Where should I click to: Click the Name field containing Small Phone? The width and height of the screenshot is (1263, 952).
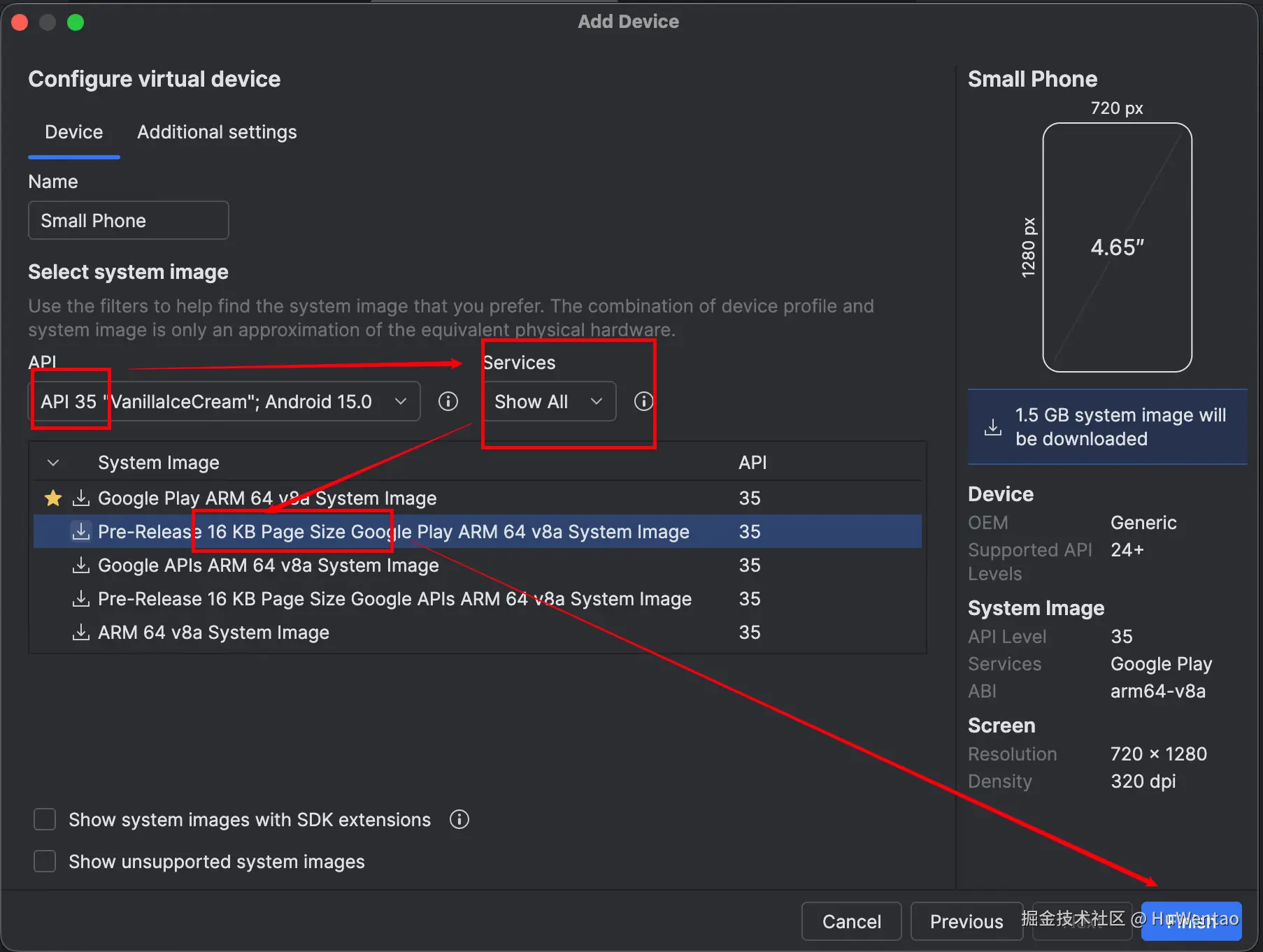pyautogui.click(x=129, y=221)
